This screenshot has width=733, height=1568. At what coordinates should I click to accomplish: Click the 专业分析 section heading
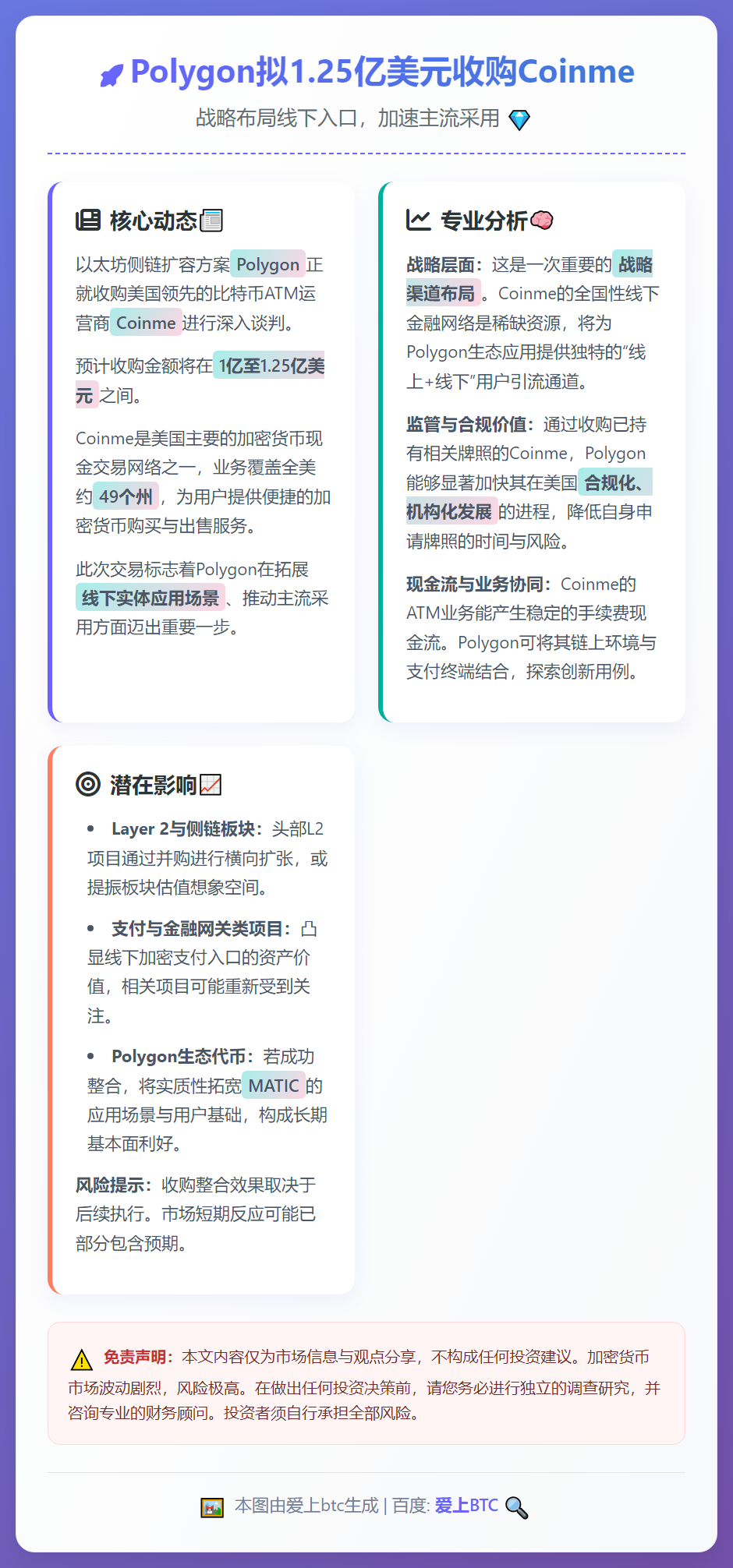(484, 221)
